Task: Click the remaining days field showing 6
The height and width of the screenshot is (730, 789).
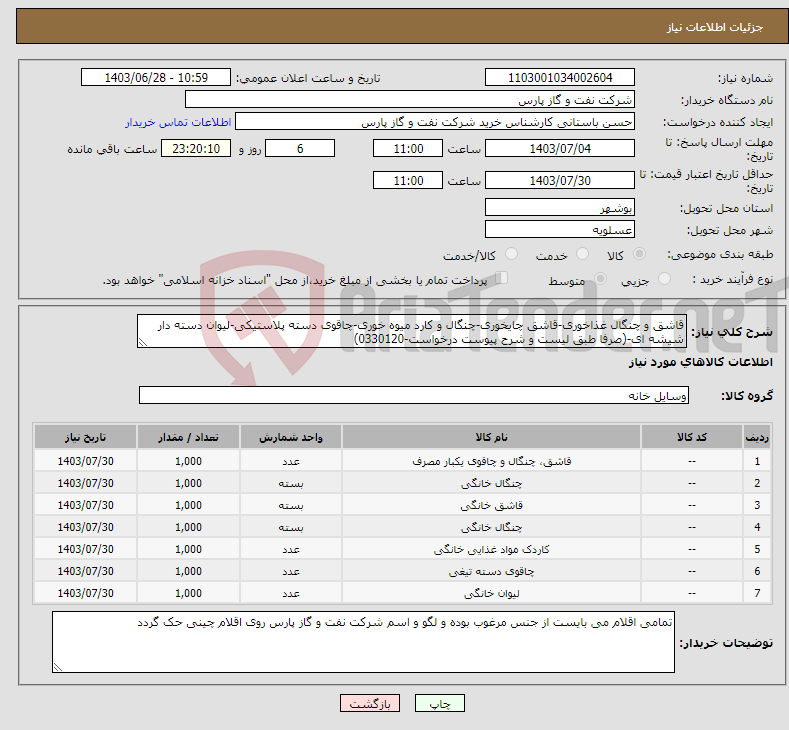Action: click(300, 148)
